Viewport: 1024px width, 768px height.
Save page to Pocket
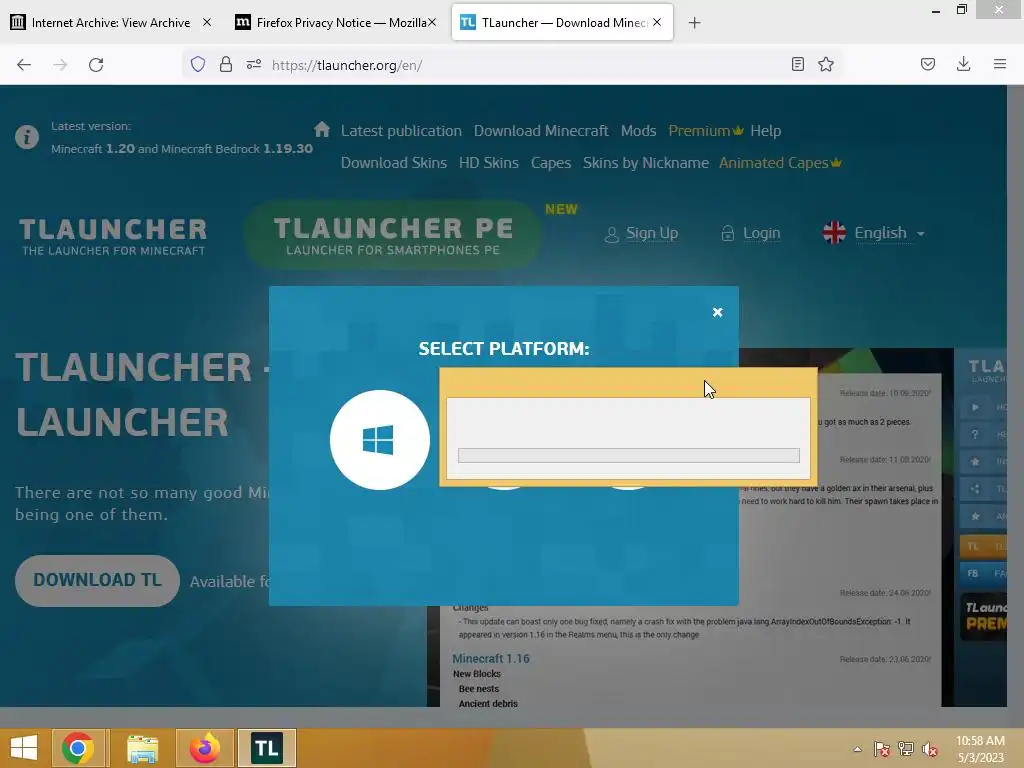coord(928,64)
